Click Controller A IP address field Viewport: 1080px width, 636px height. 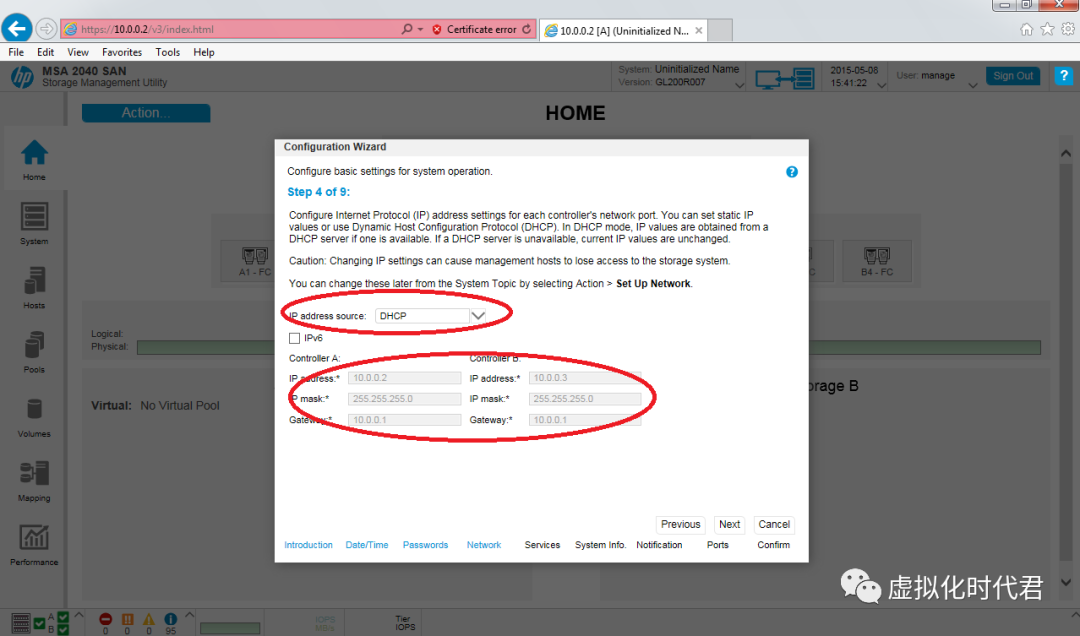404,378
